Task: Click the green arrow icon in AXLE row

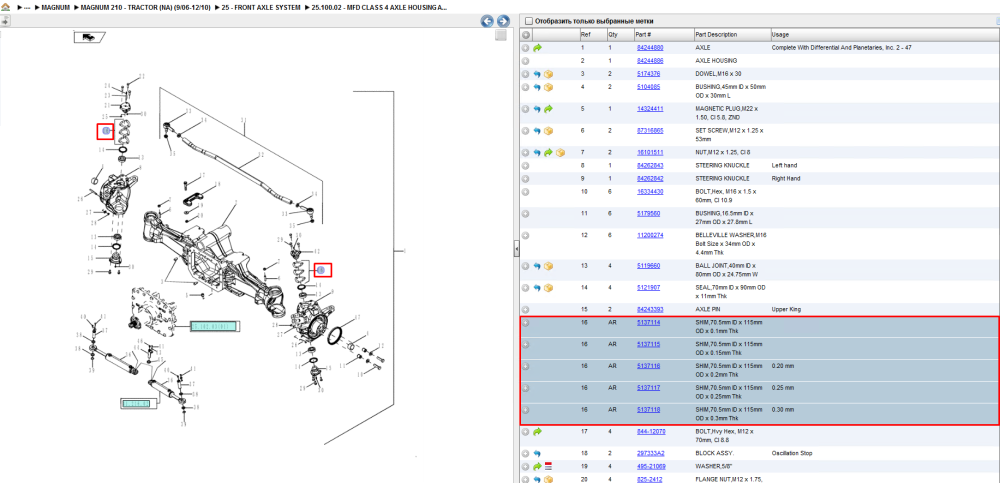Action: pos(537,48)
